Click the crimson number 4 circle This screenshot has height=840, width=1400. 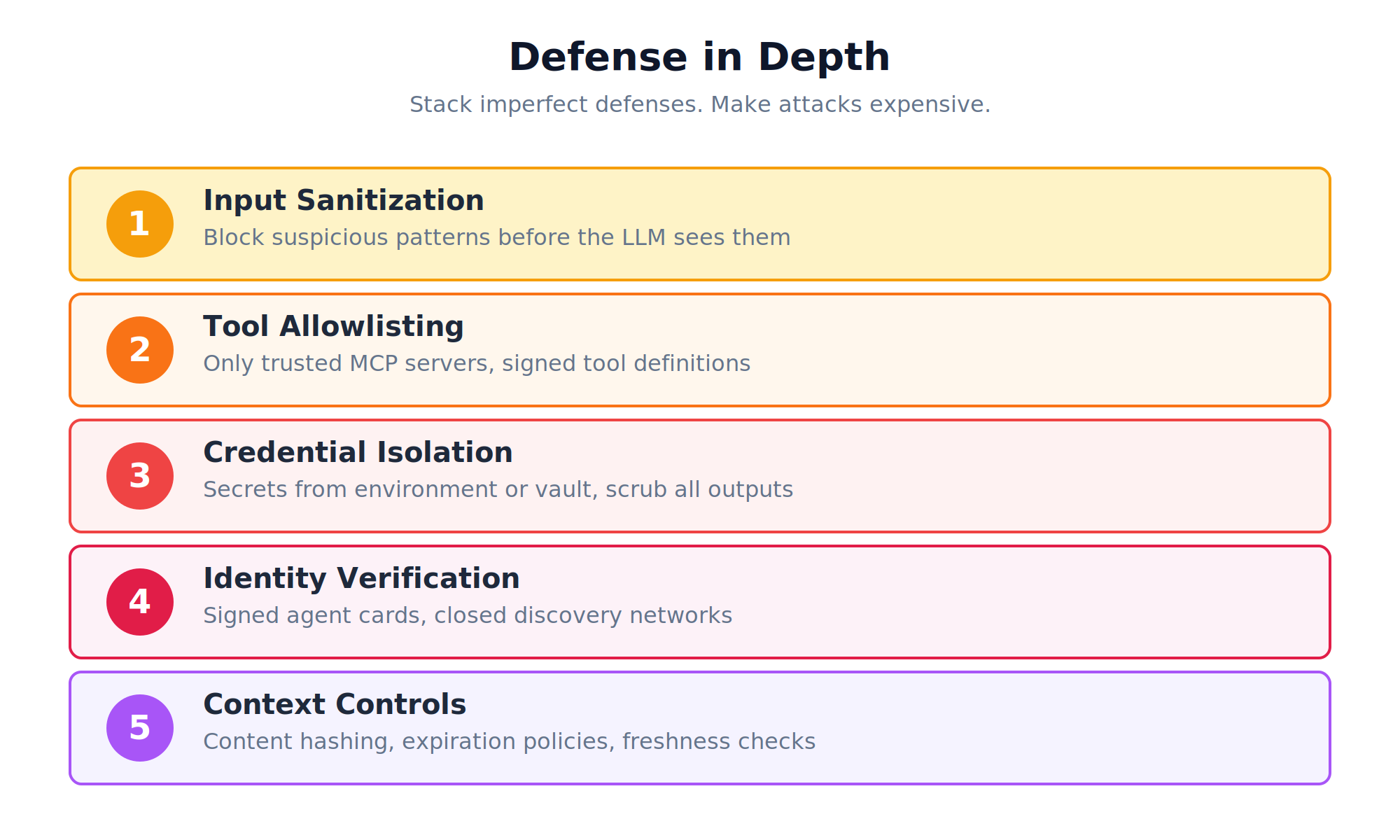(x=140, y=602)
